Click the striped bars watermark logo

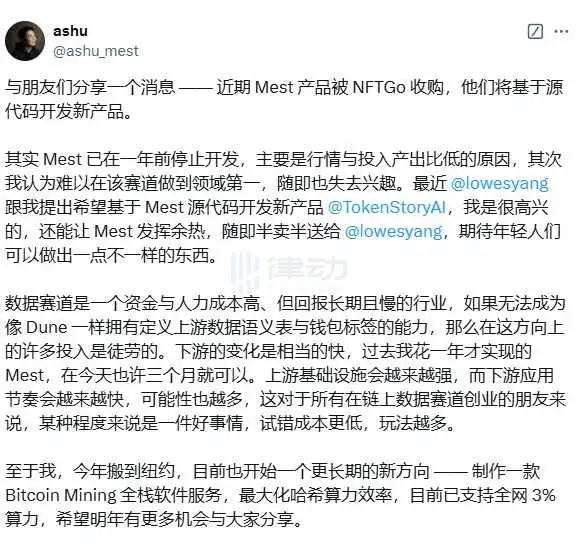coord(245,268)
